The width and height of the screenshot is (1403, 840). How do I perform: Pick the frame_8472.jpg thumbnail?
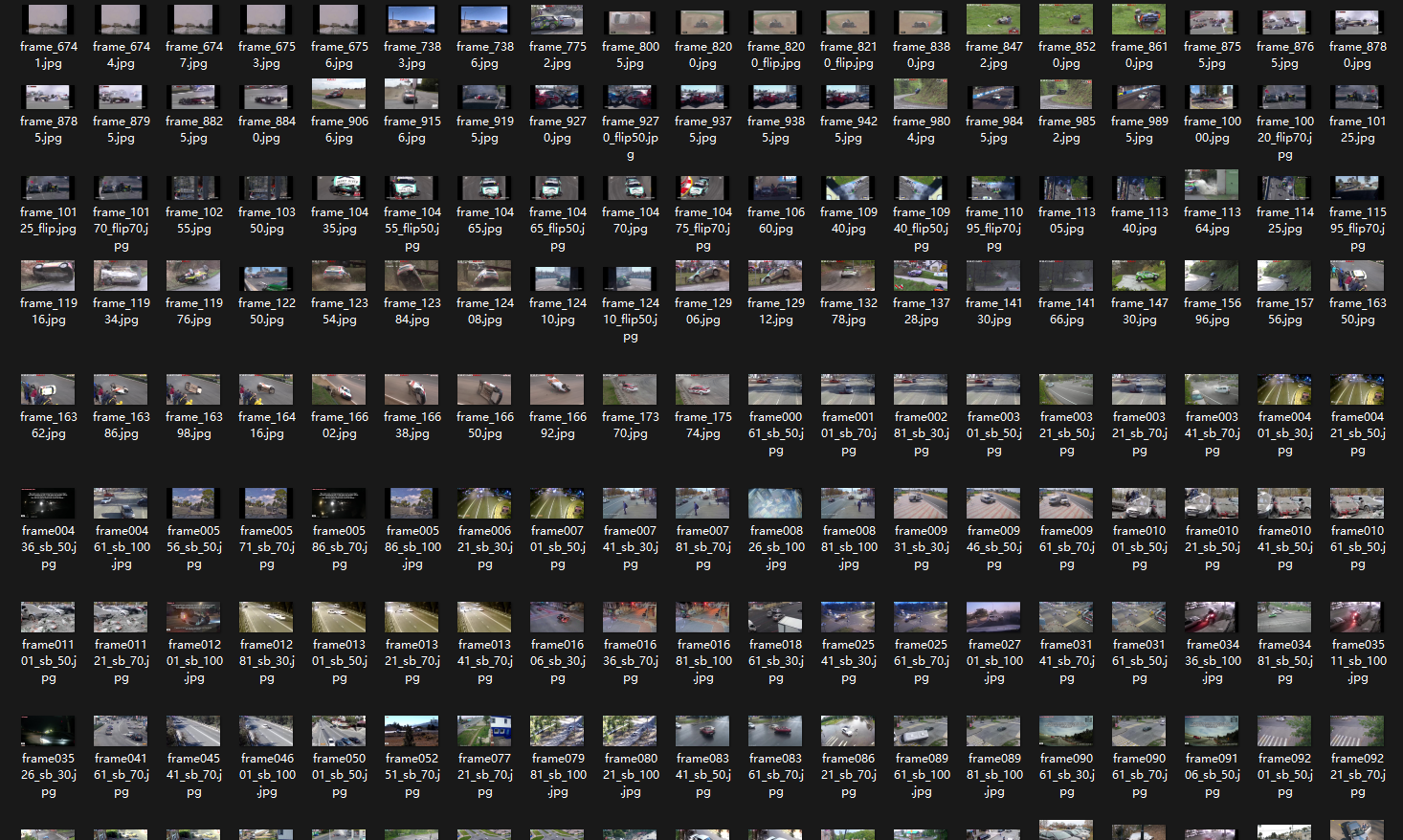point(993,19)
